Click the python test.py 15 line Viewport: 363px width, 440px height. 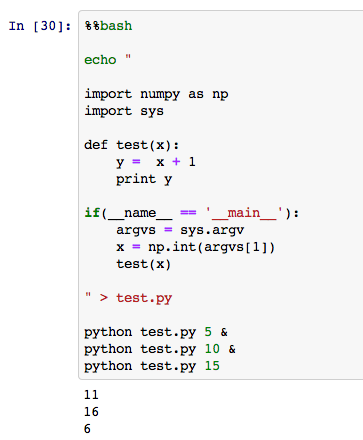[152, 366]
